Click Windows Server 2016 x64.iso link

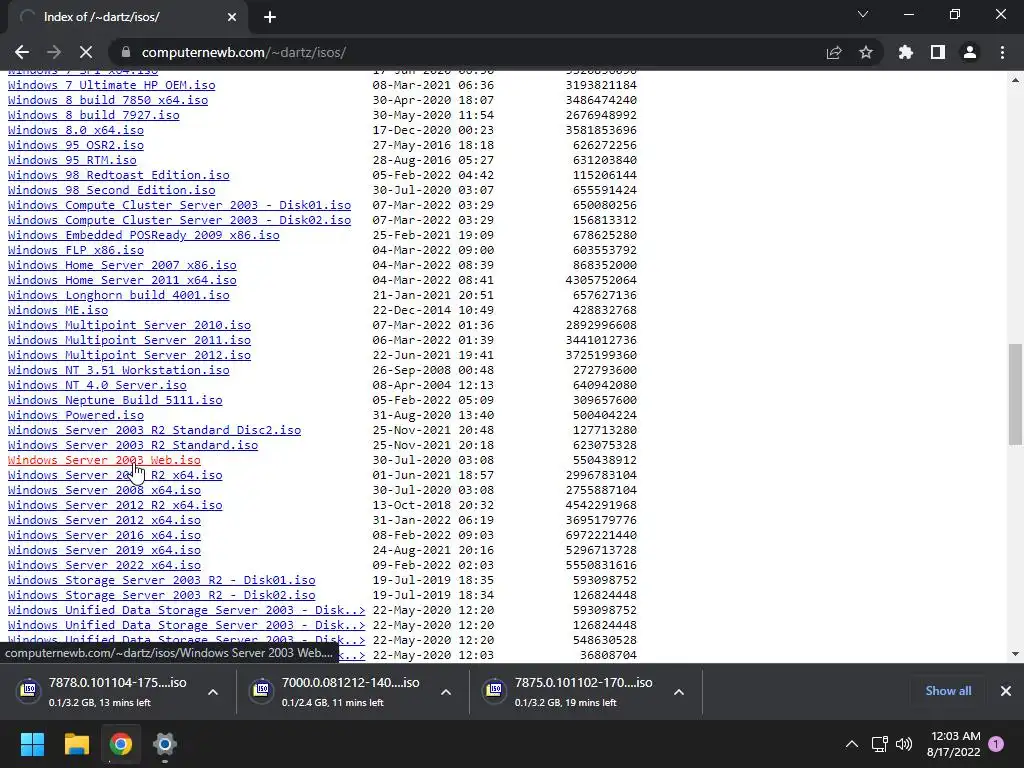pyautogui.click(x=104, y=536)
